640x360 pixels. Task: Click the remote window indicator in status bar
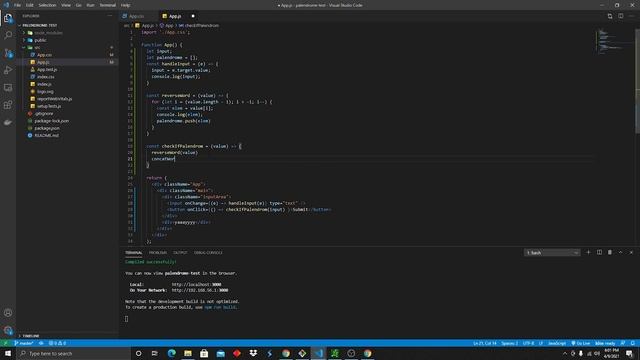(6, 343)
